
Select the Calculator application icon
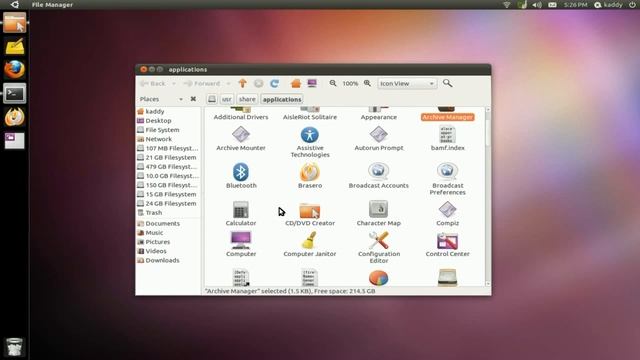pyautogui.click(x=241, y=210)
